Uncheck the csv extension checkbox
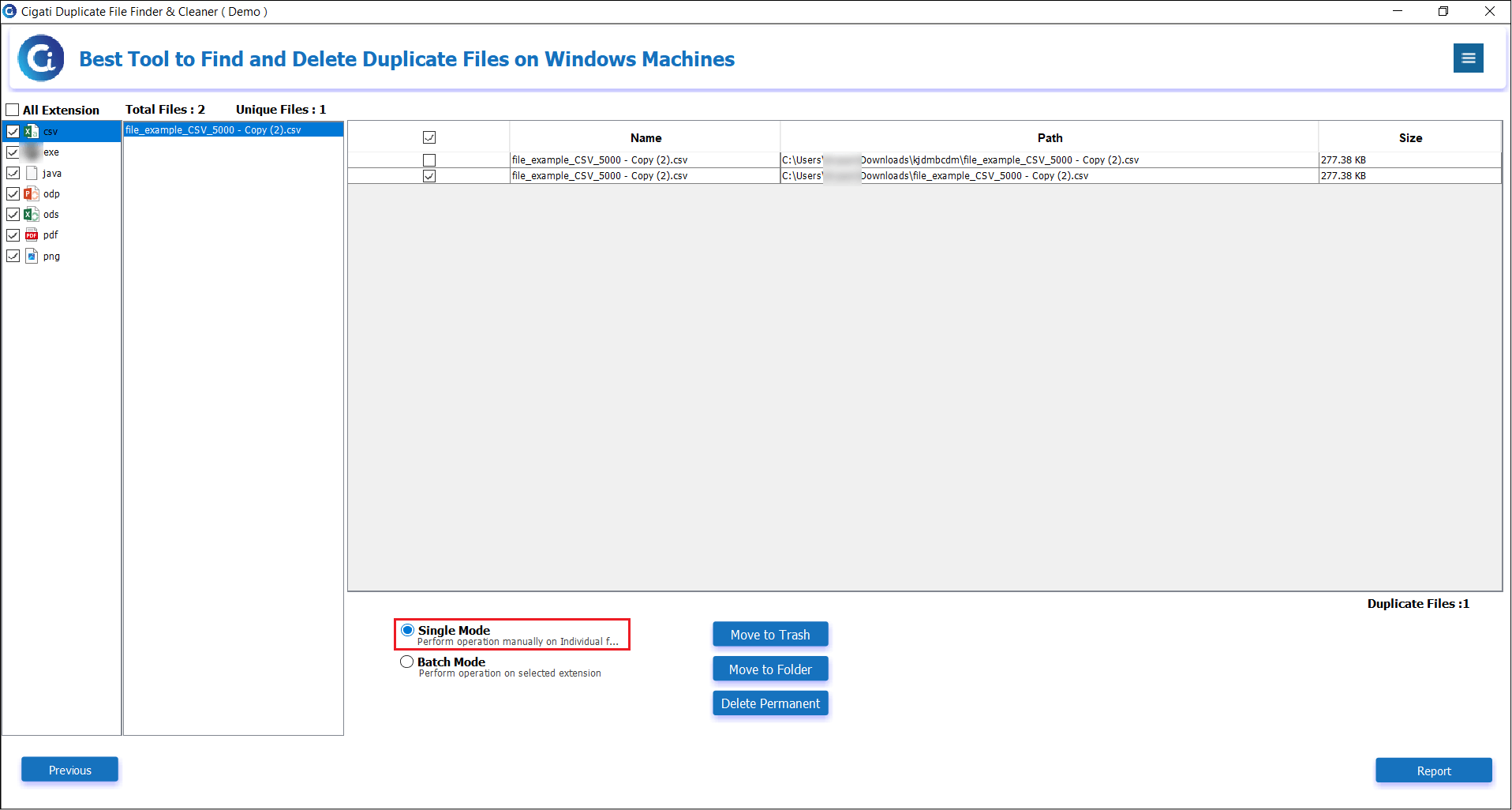 pos(13,132)
